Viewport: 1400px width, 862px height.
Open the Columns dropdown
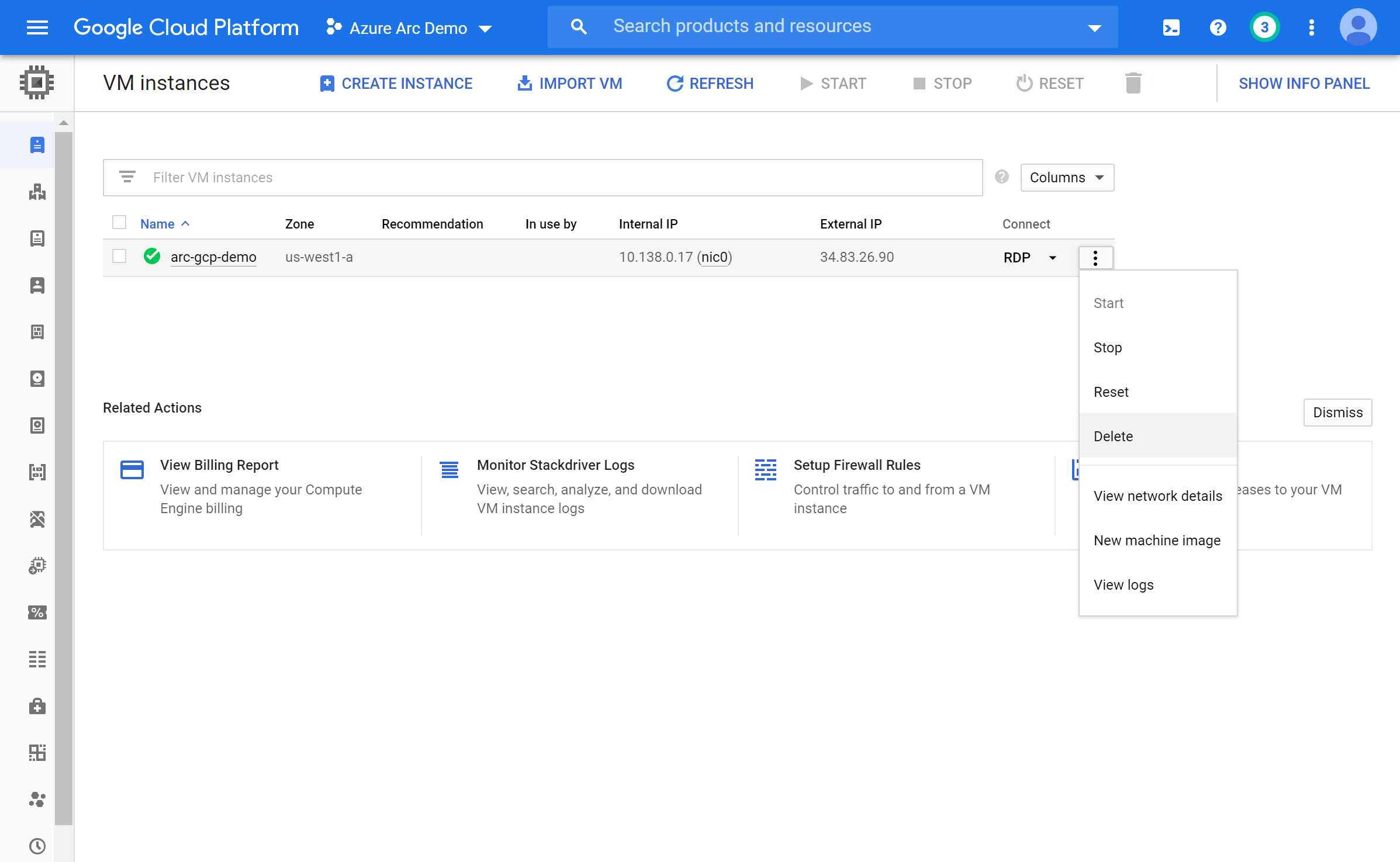pyautogui.click(x=1067, y=178)
